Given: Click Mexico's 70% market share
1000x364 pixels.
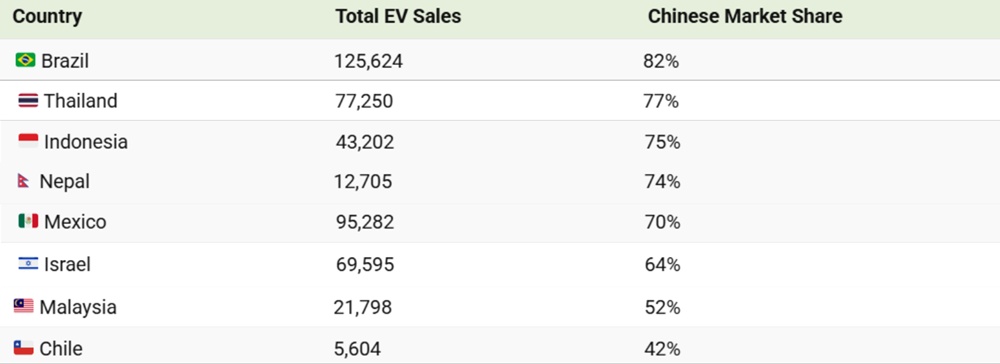Looking at the screenshot, I should point(662,222).
